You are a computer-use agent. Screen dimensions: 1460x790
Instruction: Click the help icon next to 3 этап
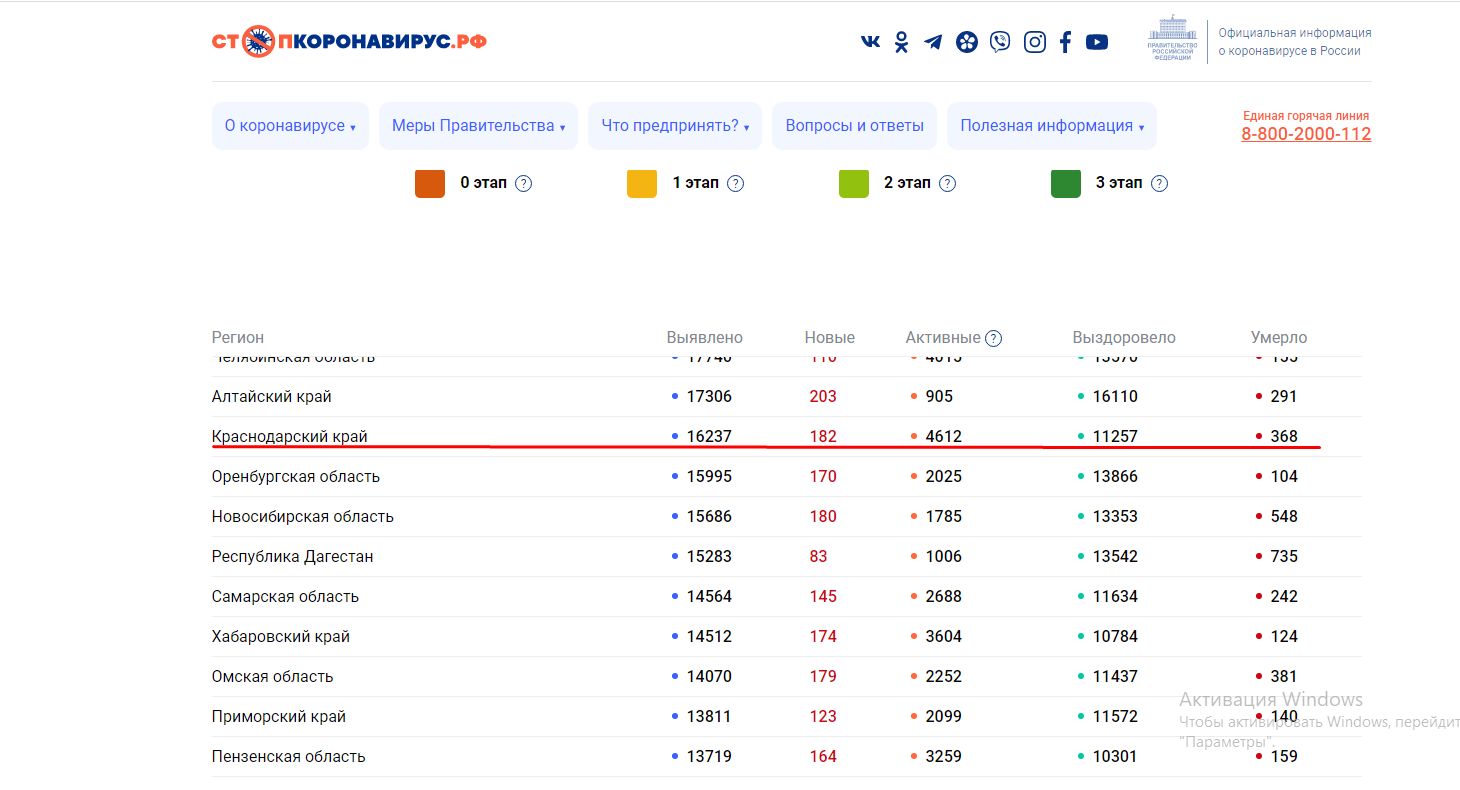[1159, 184]
